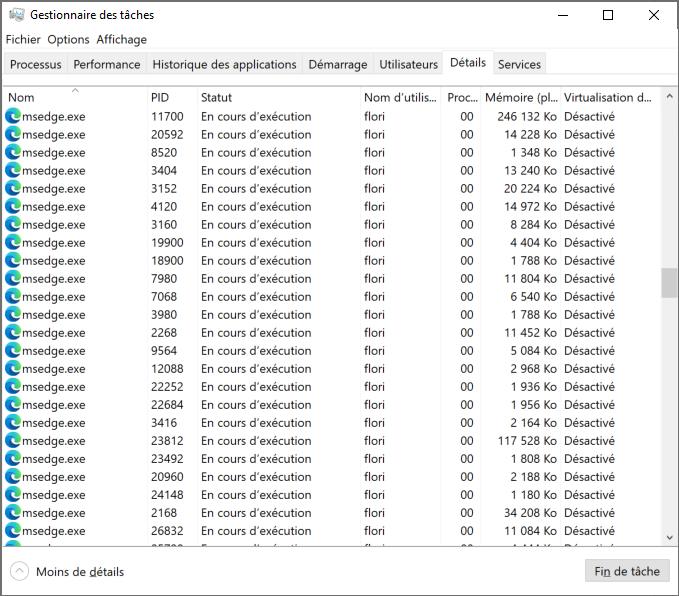This screenshot has width=679, height=596.
Task: Click the Edge icon for PID 11700
Action: pyautogui.click(x=13, y=116)
